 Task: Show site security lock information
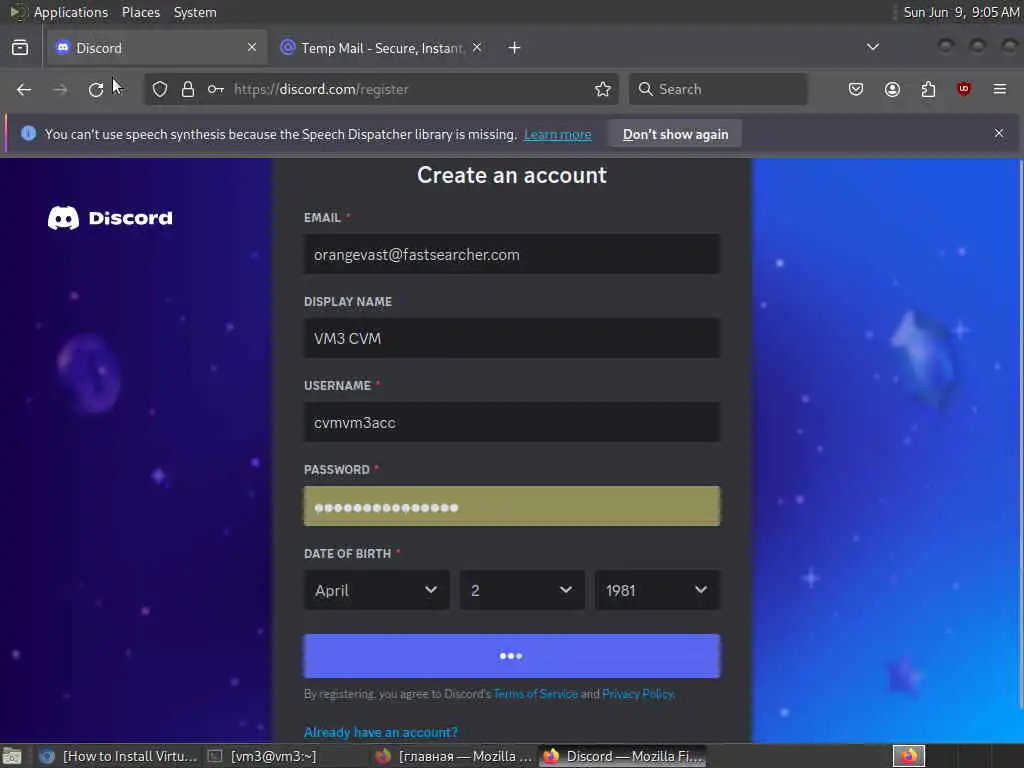[x=188, y=89]
